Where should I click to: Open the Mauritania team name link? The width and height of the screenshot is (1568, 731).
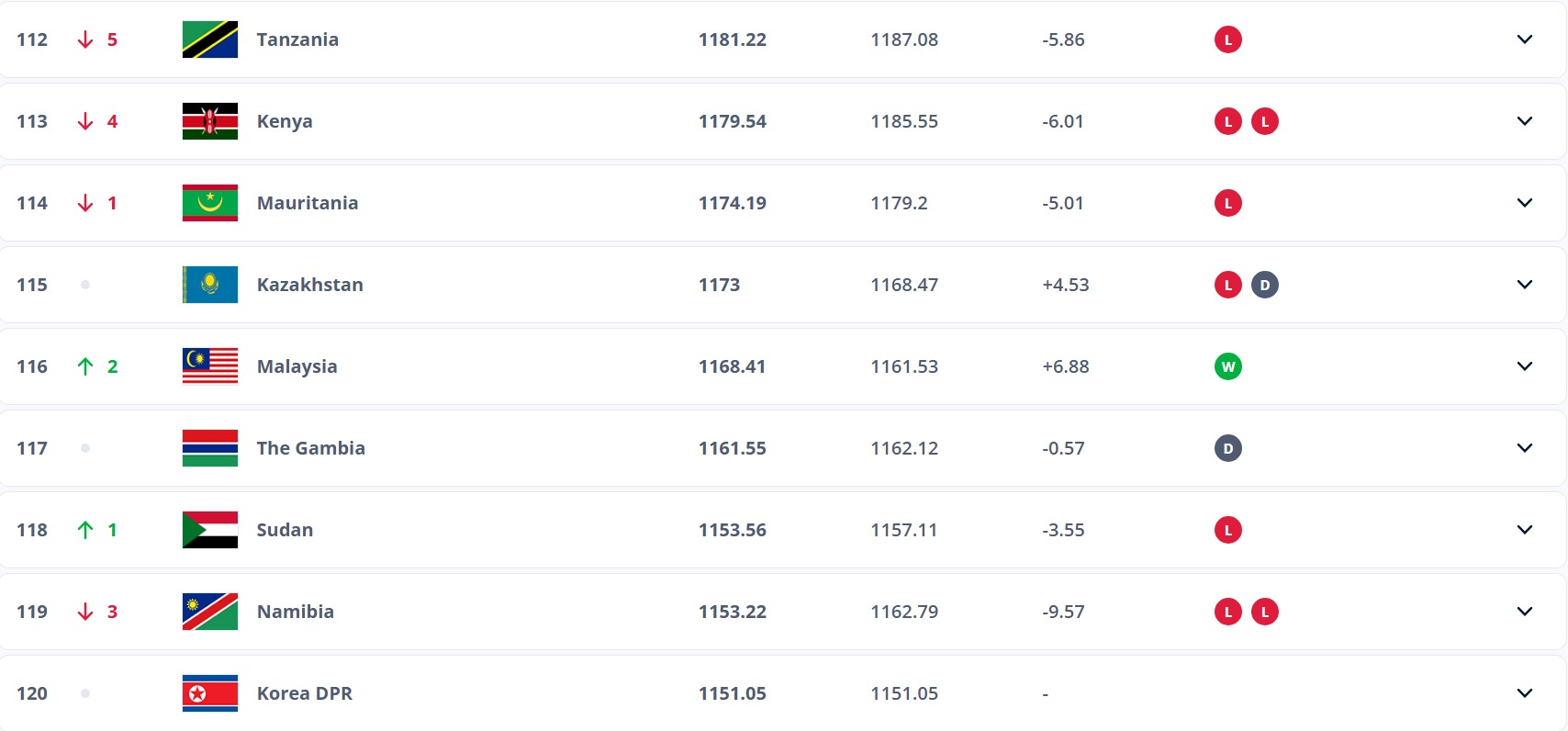click(x=308, y=203)
